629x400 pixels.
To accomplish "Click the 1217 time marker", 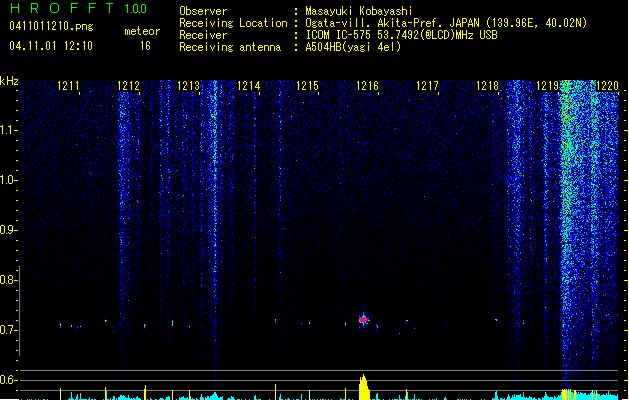I will coord(427,86).
